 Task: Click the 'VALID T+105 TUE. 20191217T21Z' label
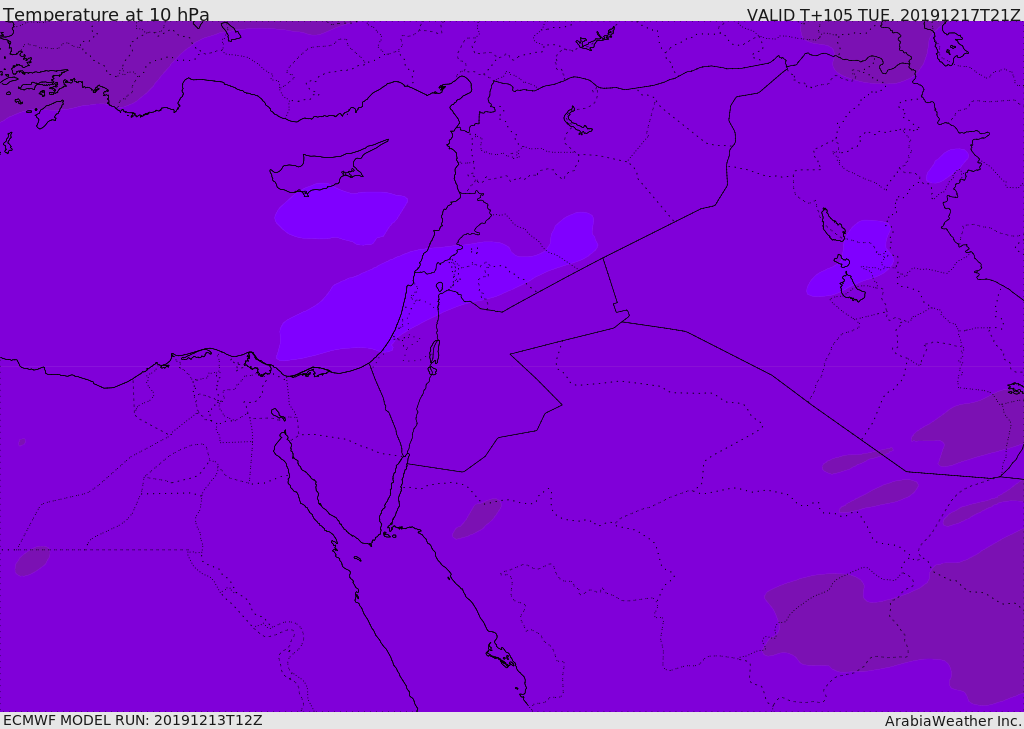click(884, 14)
